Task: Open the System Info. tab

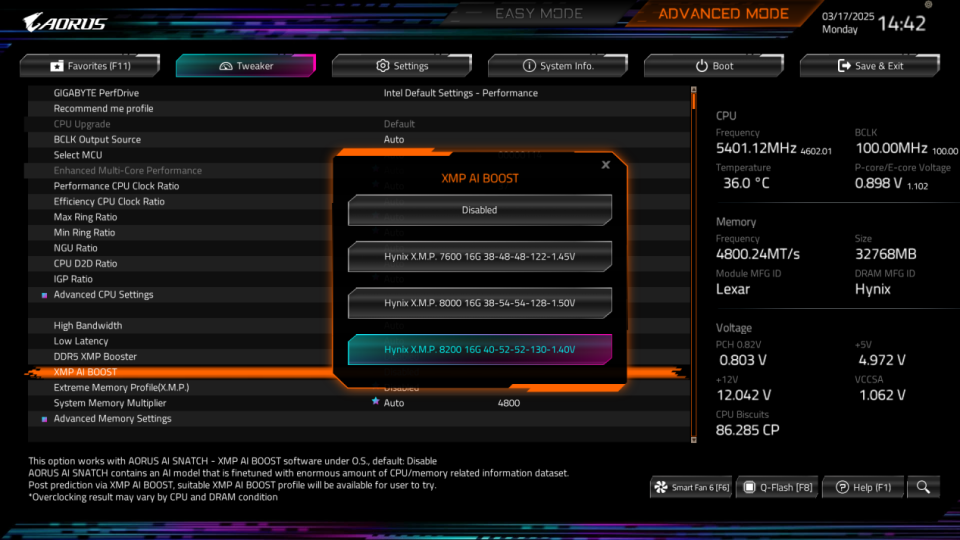Action: coord(558,66)
